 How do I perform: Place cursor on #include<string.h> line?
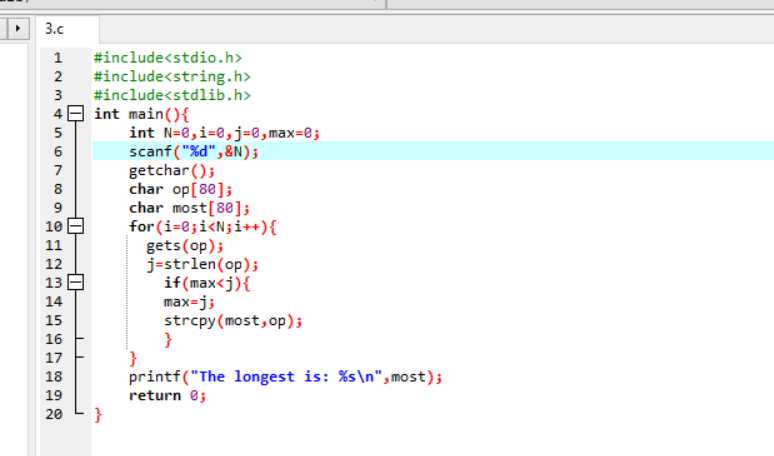(x=172, y=76)
